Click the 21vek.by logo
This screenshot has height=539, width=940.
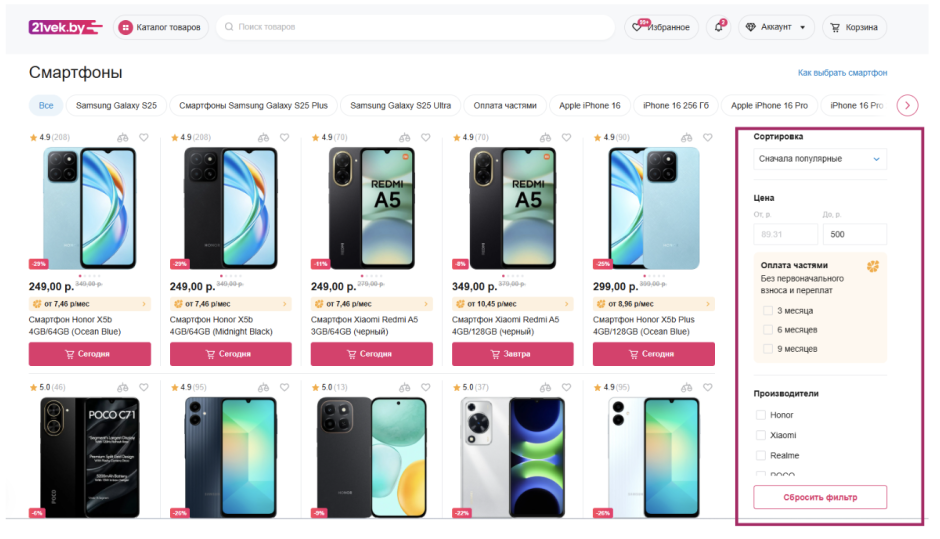[x=65, y=27]
